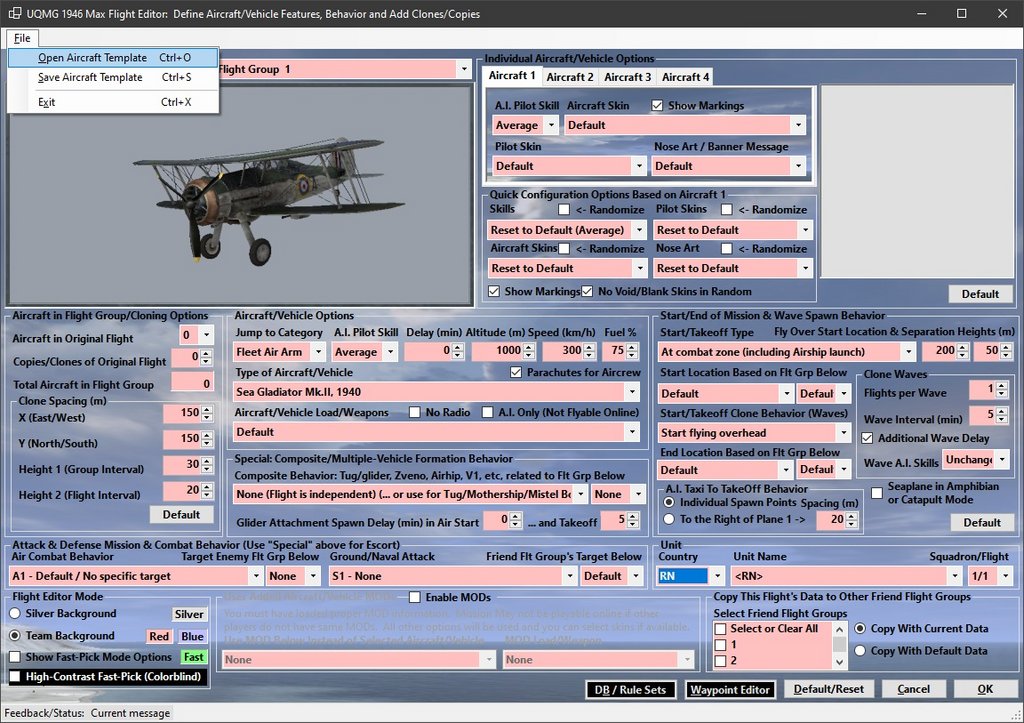Click the app icon in the title bar
1024x723 pixels.
(x=14, y=13)
